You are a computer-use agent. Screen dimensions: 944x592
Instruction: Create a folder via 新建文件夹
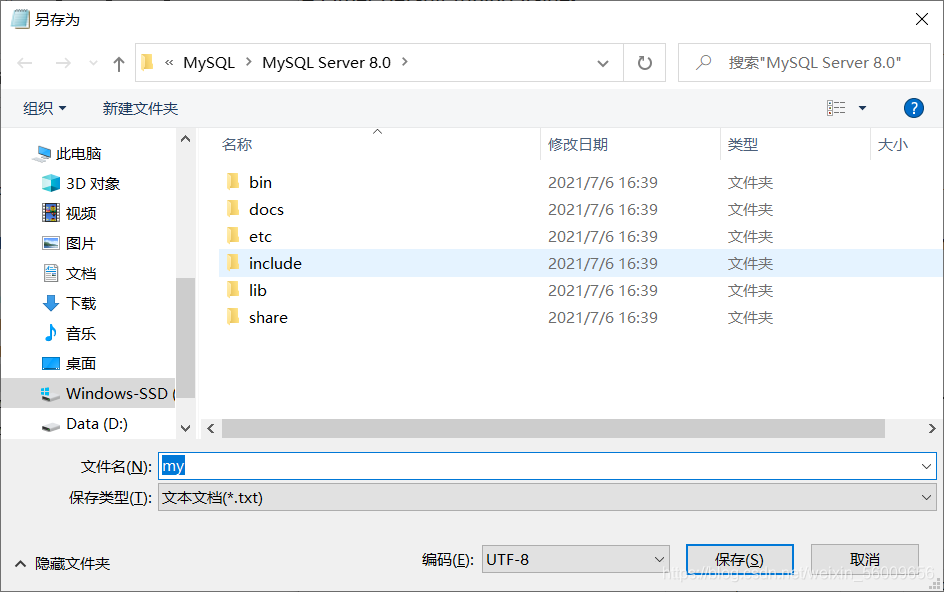(140, 107)
